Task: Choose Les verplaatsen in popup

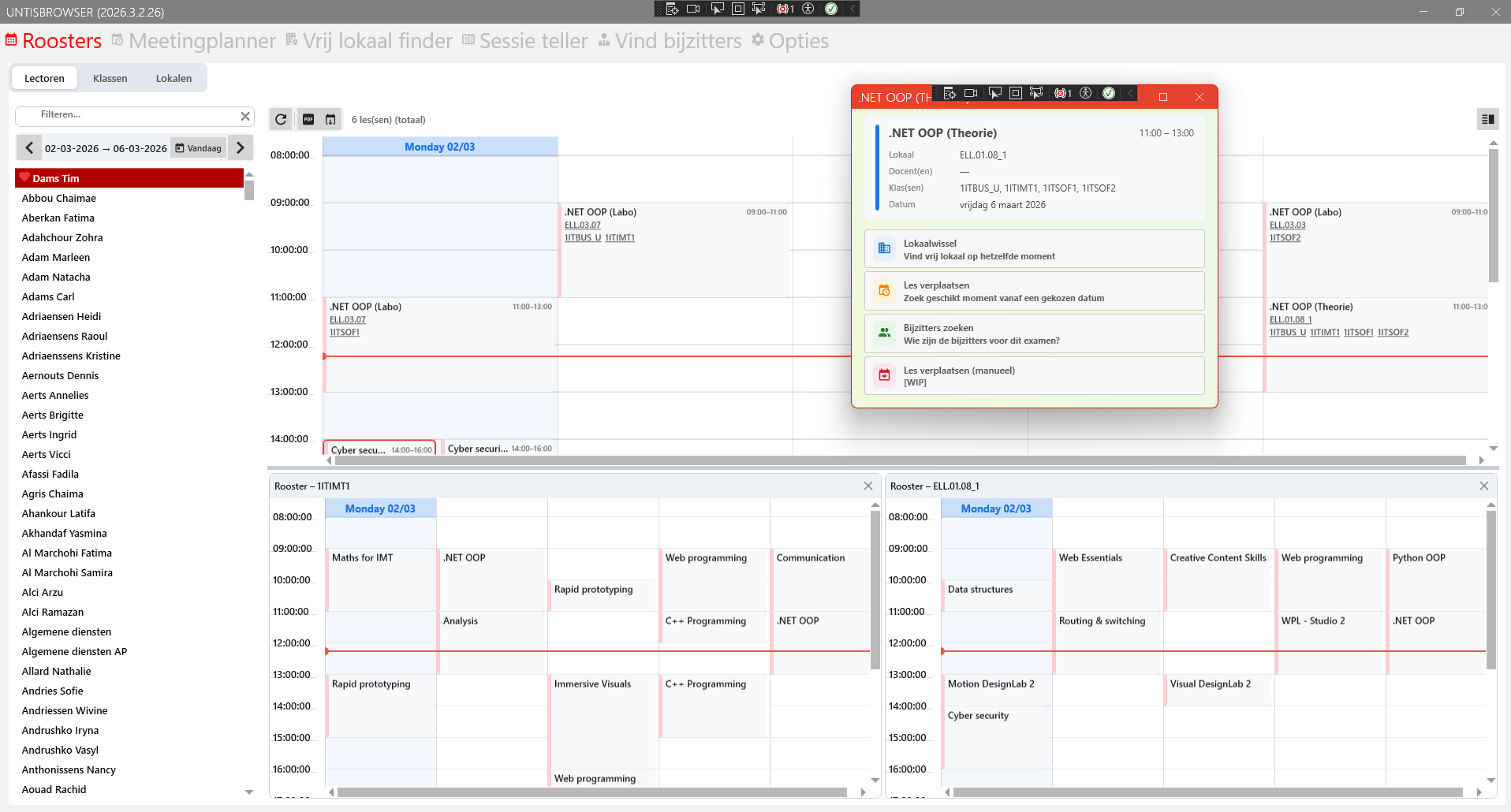Action: [x=1035, y=291]
